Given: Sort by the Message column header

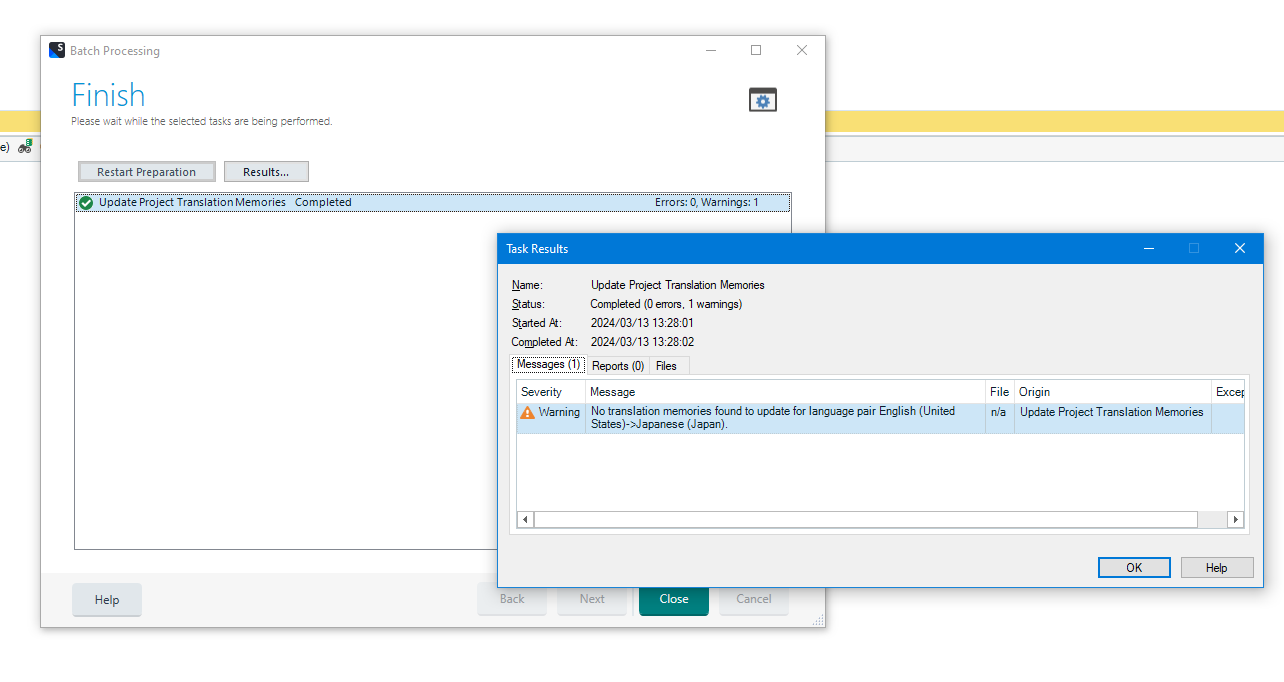Looking at the screenshot, I should click(786, 392).
